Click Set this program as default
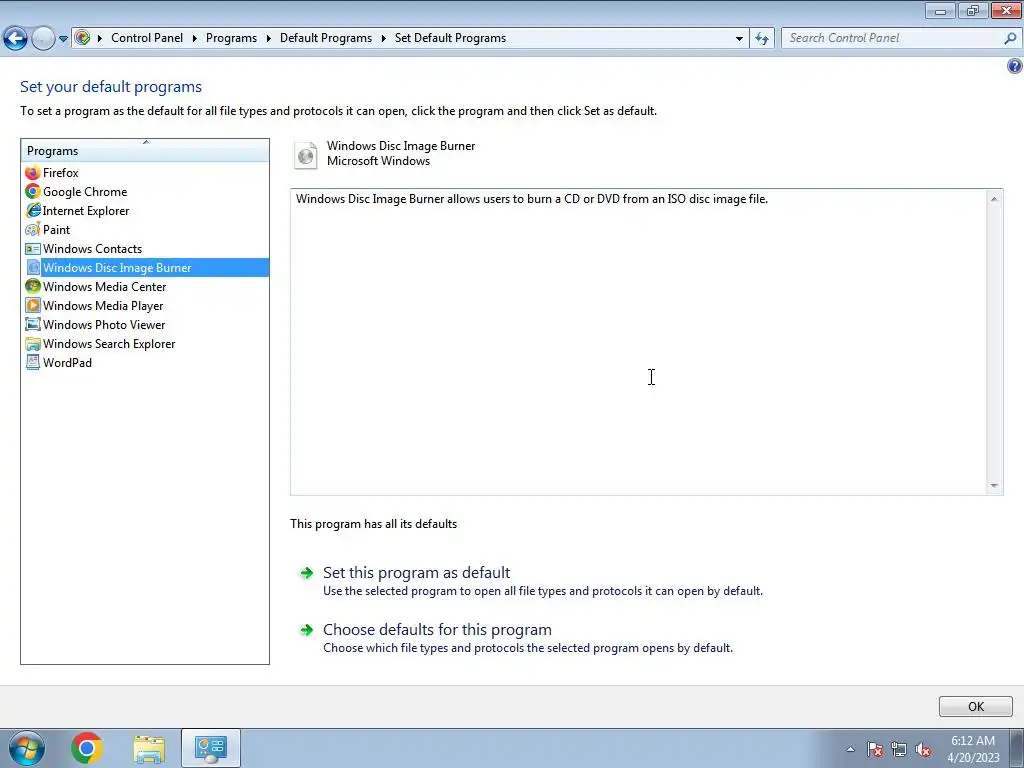 (416, 573)
